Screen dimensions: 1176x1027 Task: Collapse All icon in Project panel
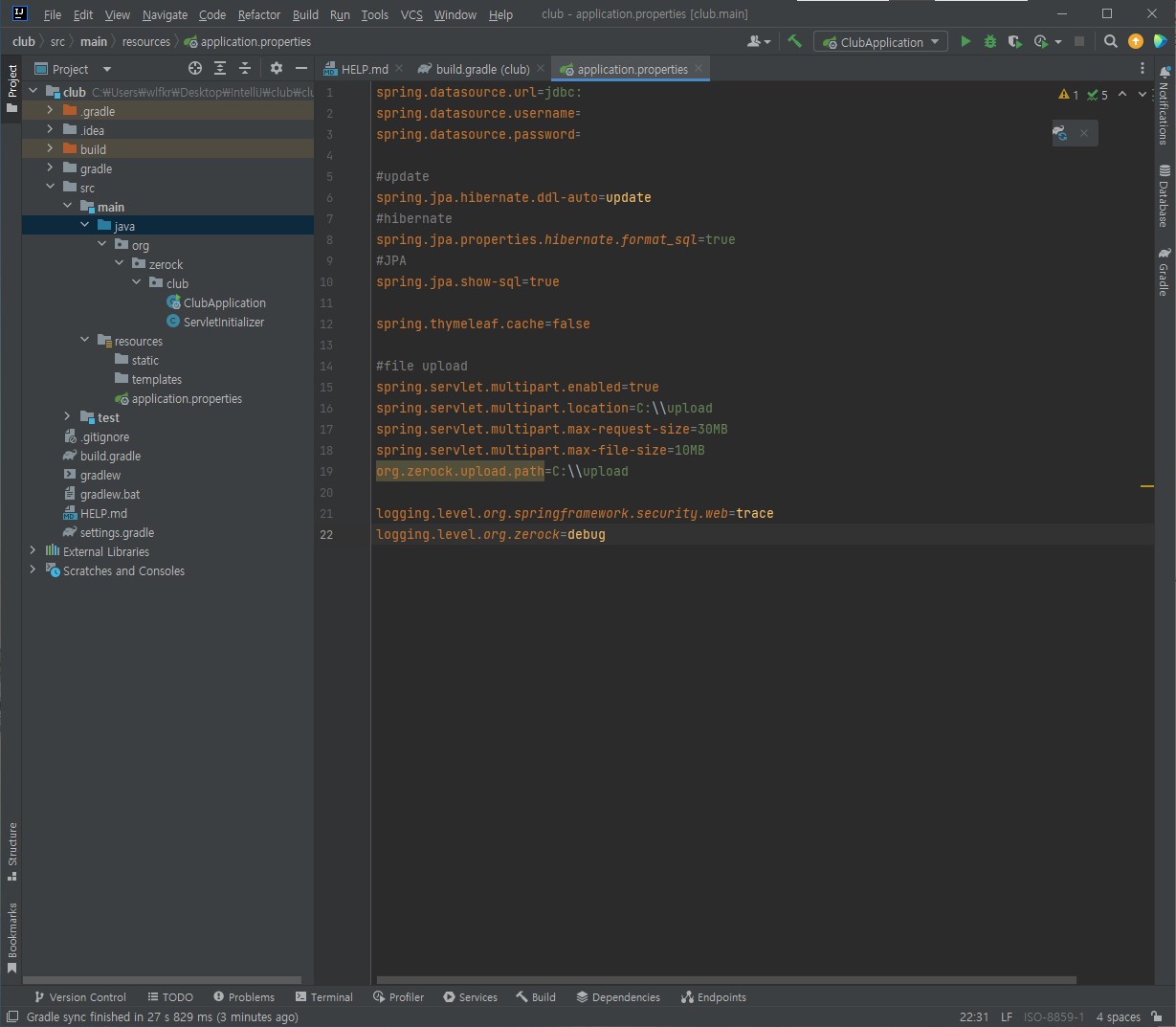245,68
